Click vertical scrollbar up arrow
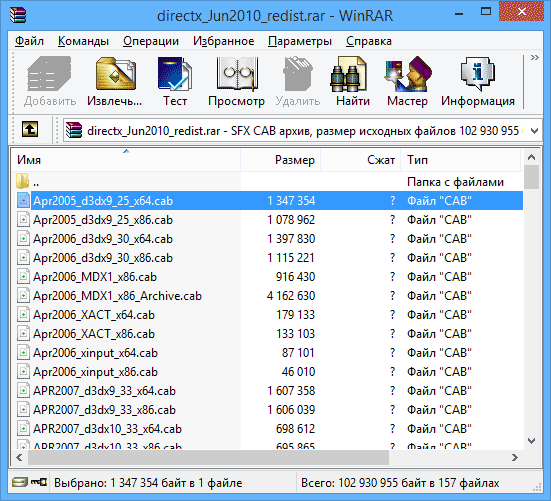551x501 pixels. [531, 157]
